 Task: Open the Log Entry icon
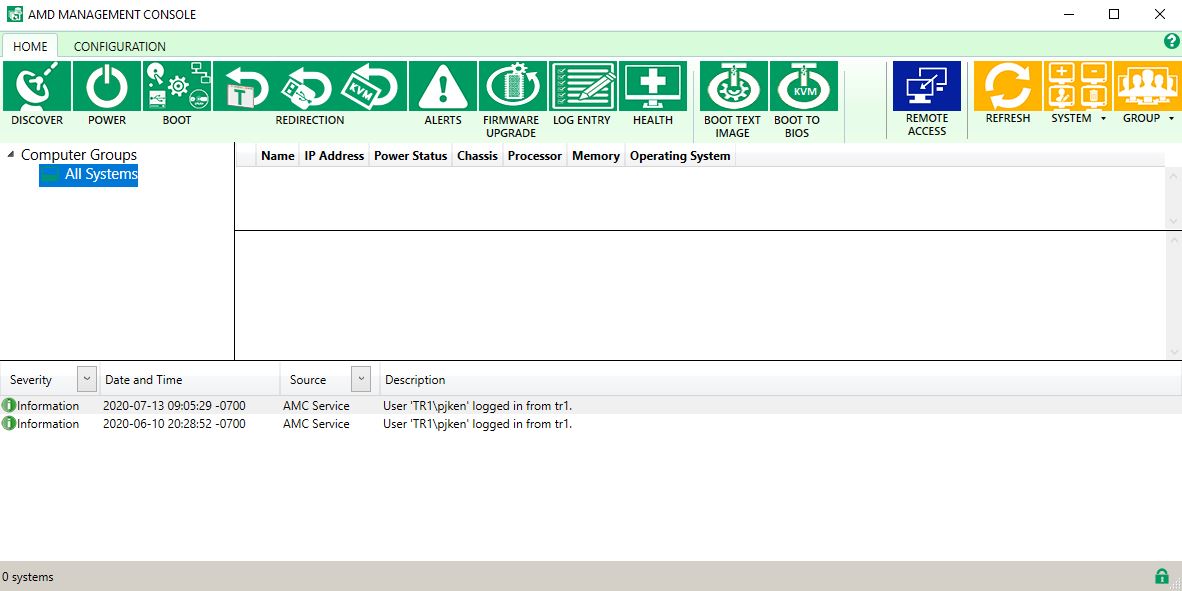coord(583,86)
